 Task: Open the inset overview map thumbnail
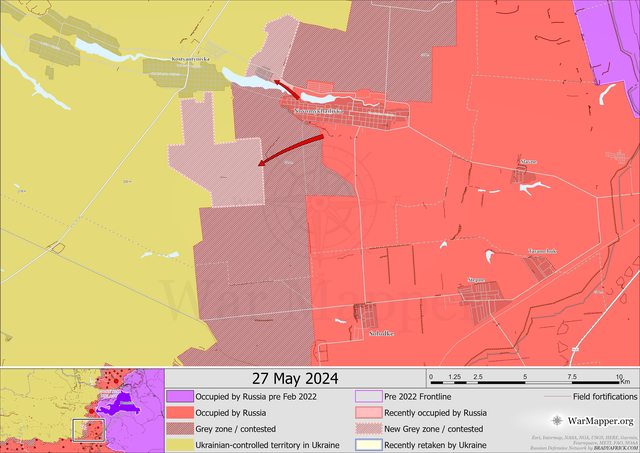coord(82,410)
